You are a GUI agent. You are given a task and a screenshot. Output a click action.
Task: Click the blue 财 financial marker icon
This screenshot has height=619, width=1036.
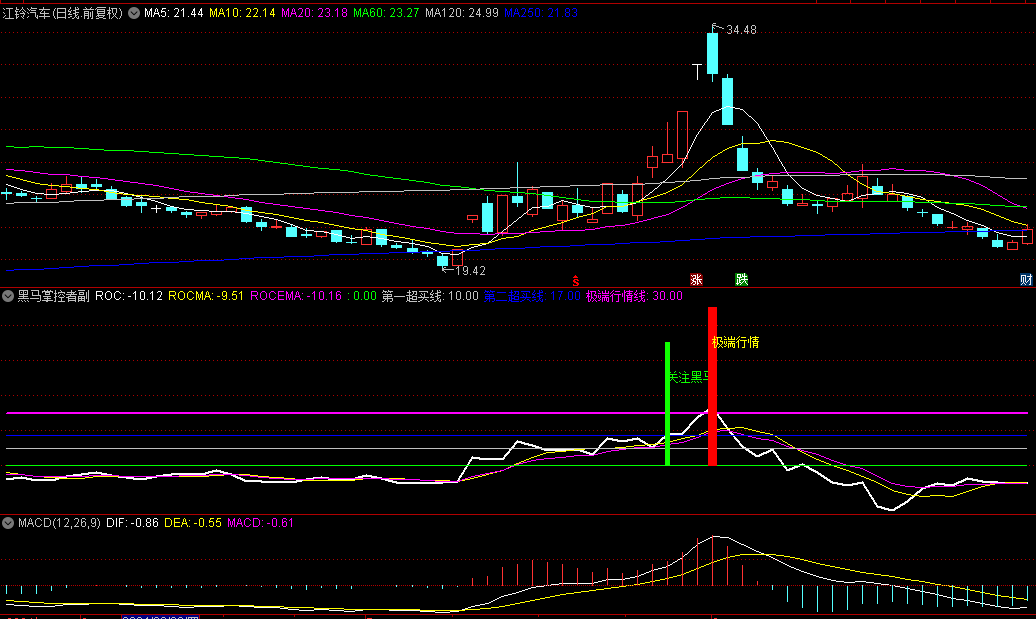click(1026, 279)
